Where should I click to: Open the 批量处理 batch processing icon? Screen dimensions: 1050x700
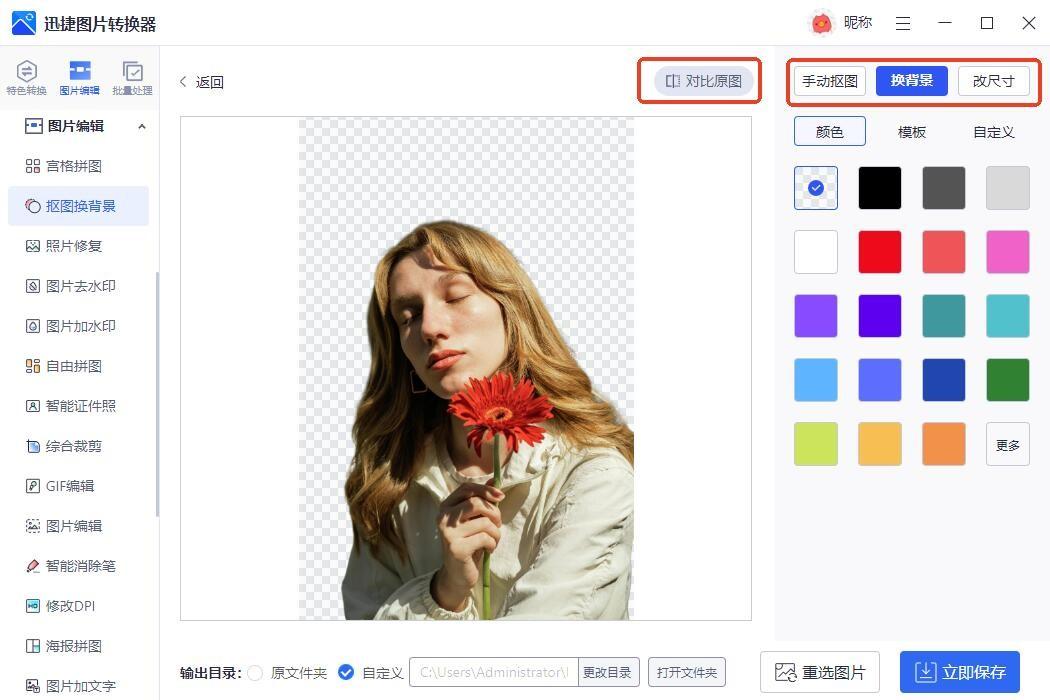click(x=132, y=76)
